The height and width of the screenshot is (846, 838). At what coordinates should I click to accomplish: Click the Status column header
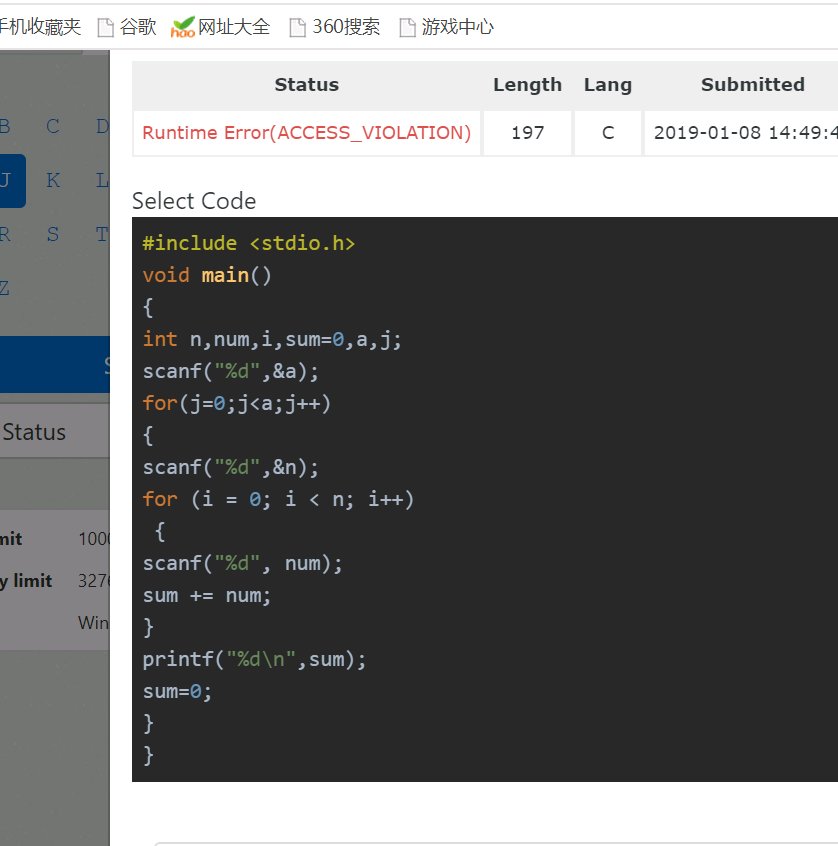point(306,85)
